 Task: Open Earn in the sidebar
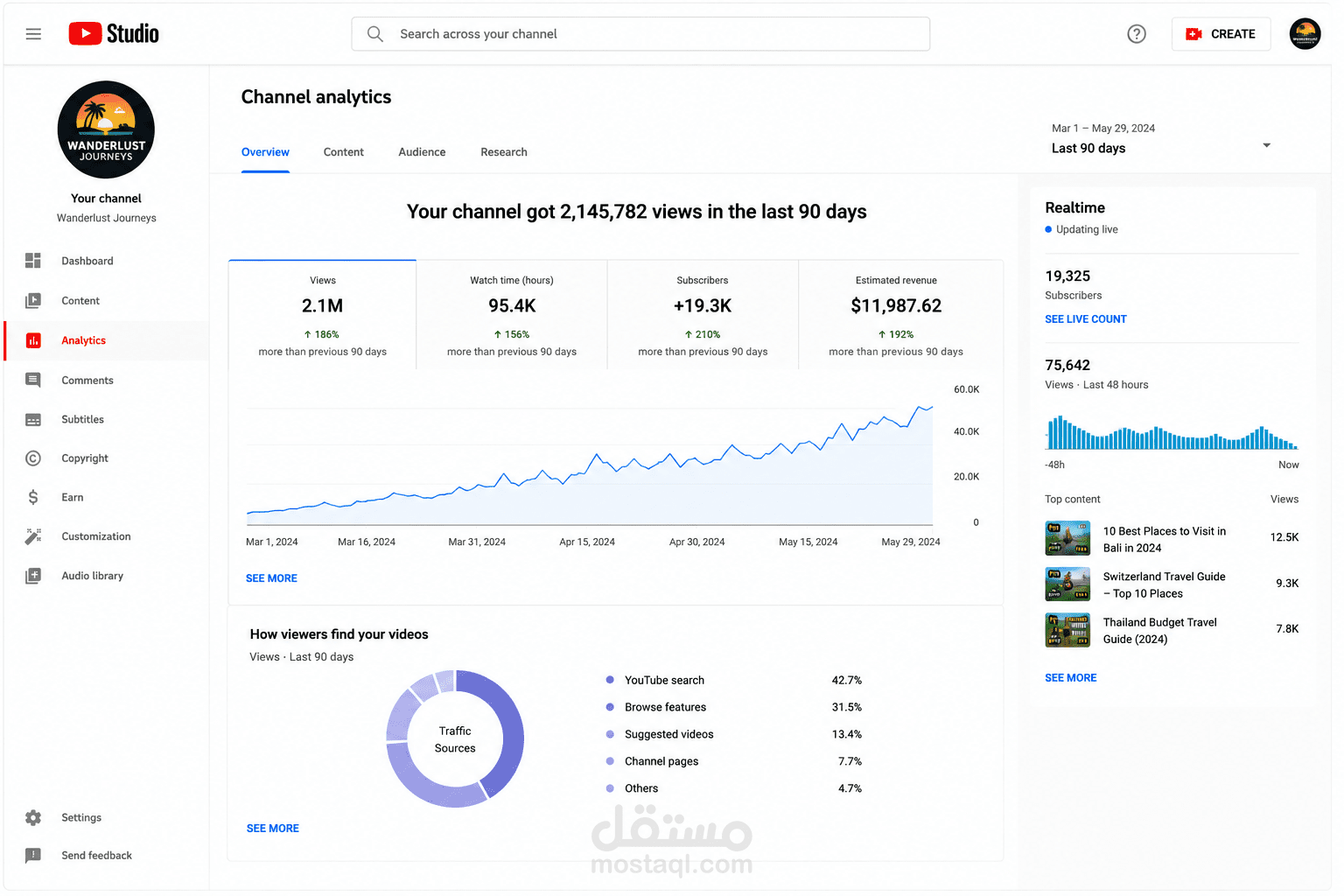(x=106, y=498)
